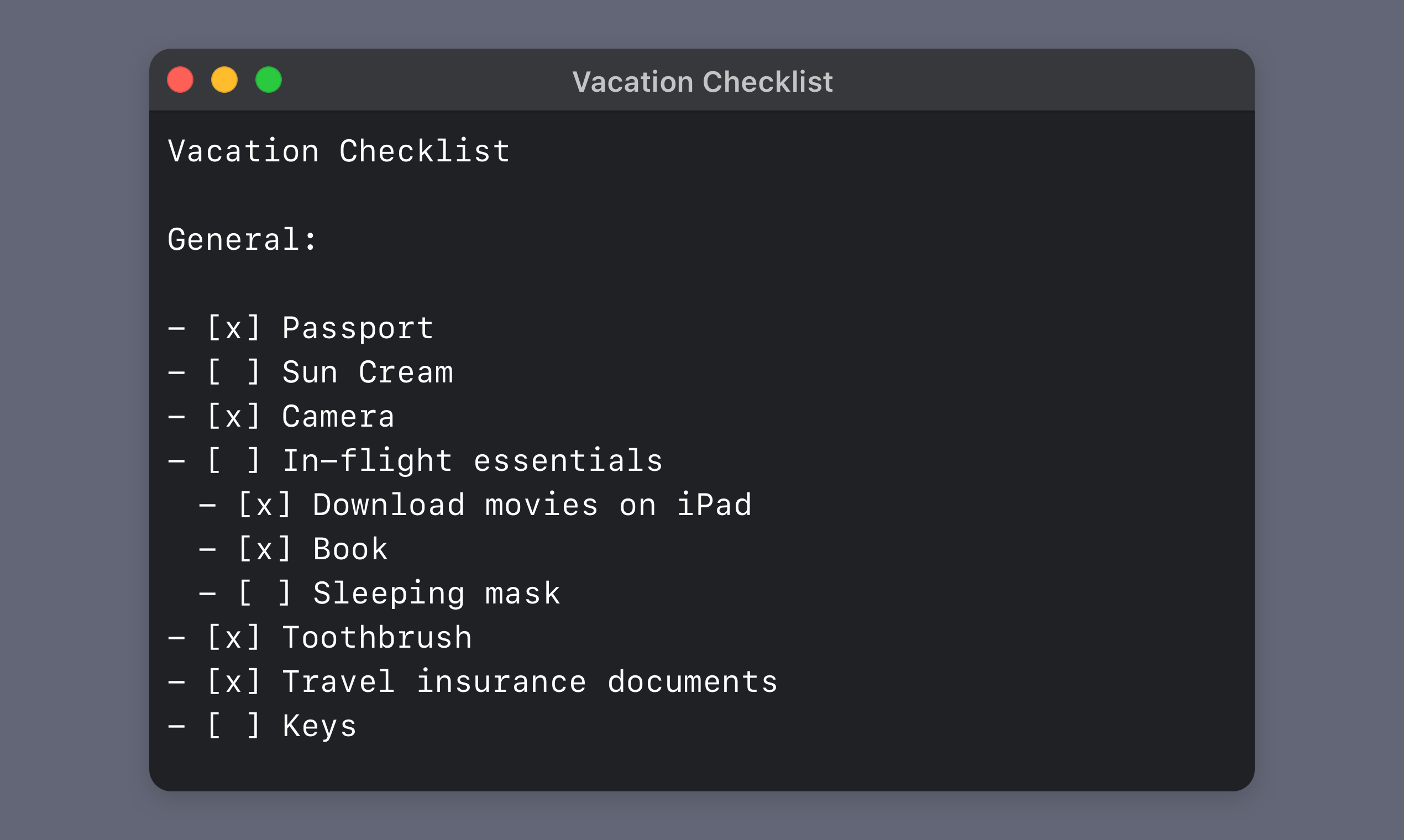Click the word Passport in the list
Image resolution: width=1404 pixels, height=840 pixels.
(358, 329)
